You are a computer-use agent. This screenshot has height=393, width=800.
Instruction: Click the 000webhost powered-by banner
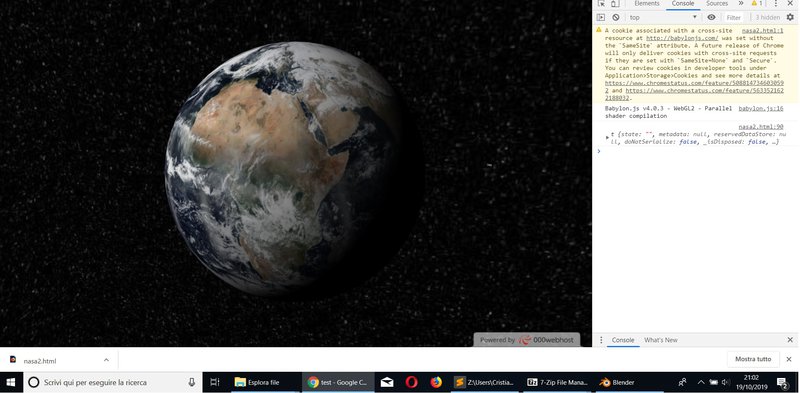click(527, 340)
